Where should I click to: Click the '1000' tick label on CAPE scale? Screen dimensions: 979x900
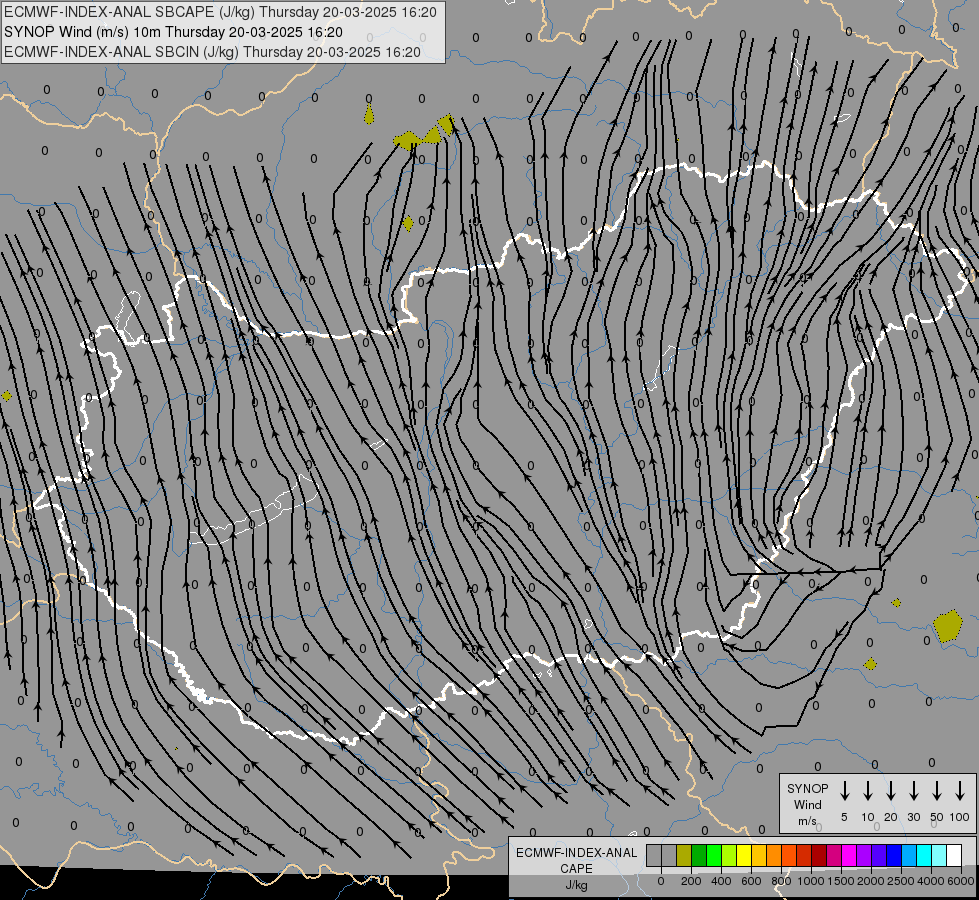click(x=811, y=881)
